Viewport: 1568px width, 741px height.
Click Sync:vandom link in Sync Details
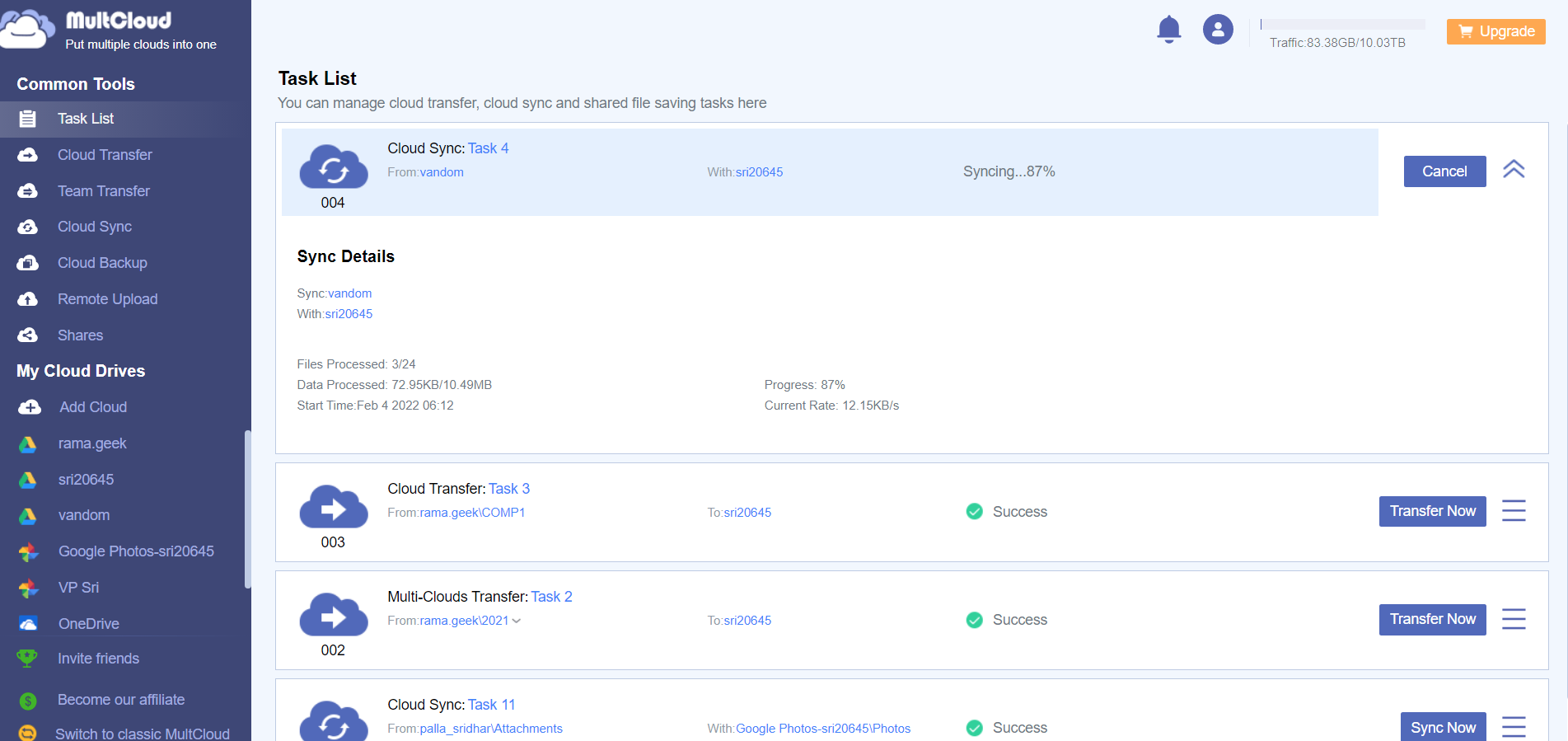350,293
